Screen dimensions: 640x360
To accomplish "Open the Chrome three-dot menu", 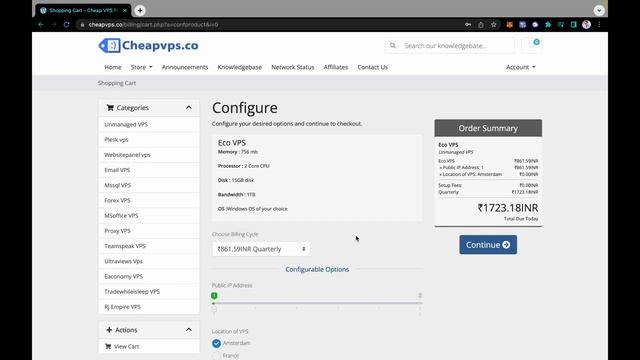I will pos(599,24).
